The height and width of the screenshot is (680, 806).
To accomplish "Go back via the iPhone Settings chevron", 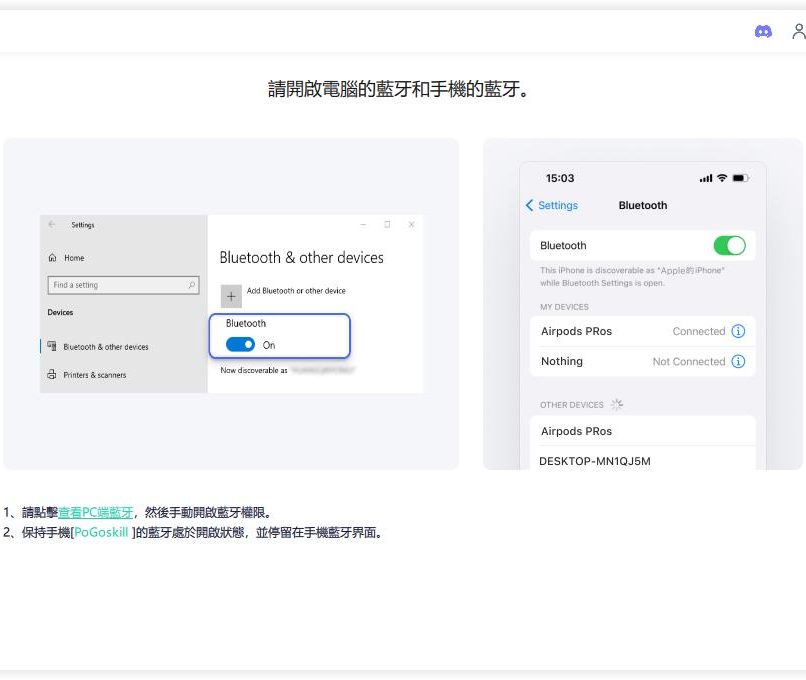I will [x=530, y=205].
